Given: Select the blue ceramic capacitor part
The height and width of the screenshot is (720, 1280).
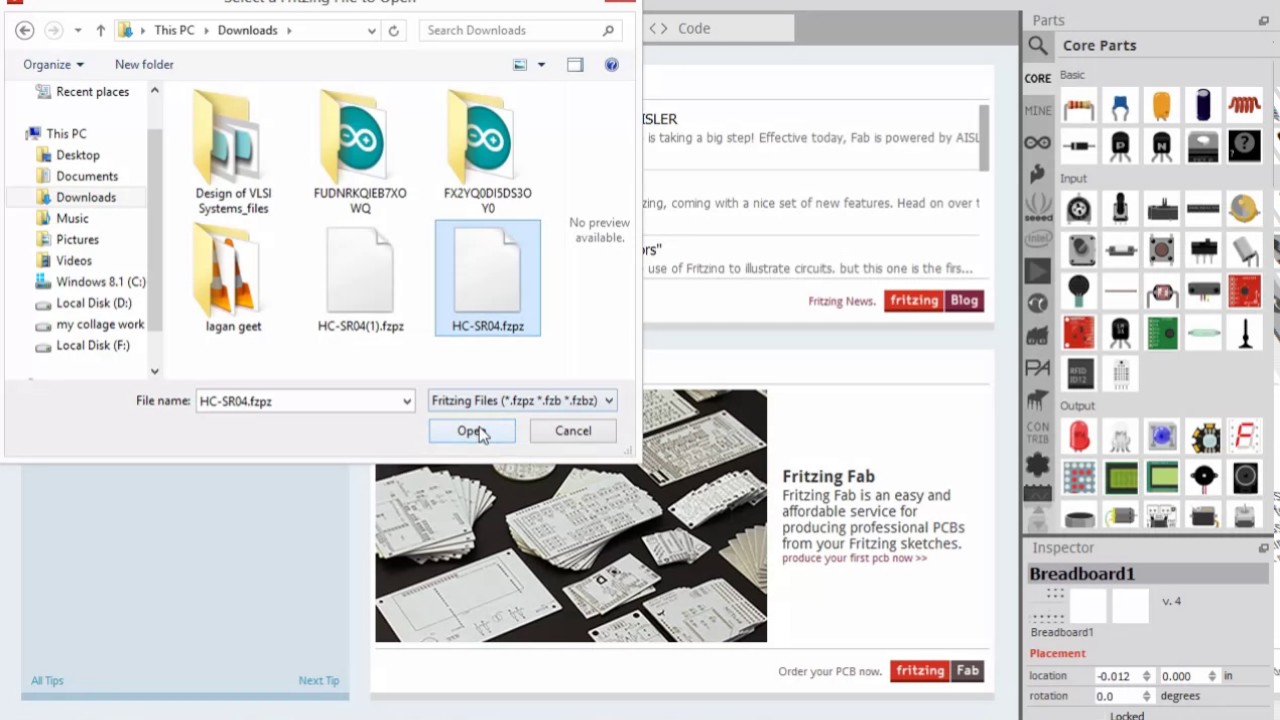Looking at the screenshot, I should (1120, 105).
